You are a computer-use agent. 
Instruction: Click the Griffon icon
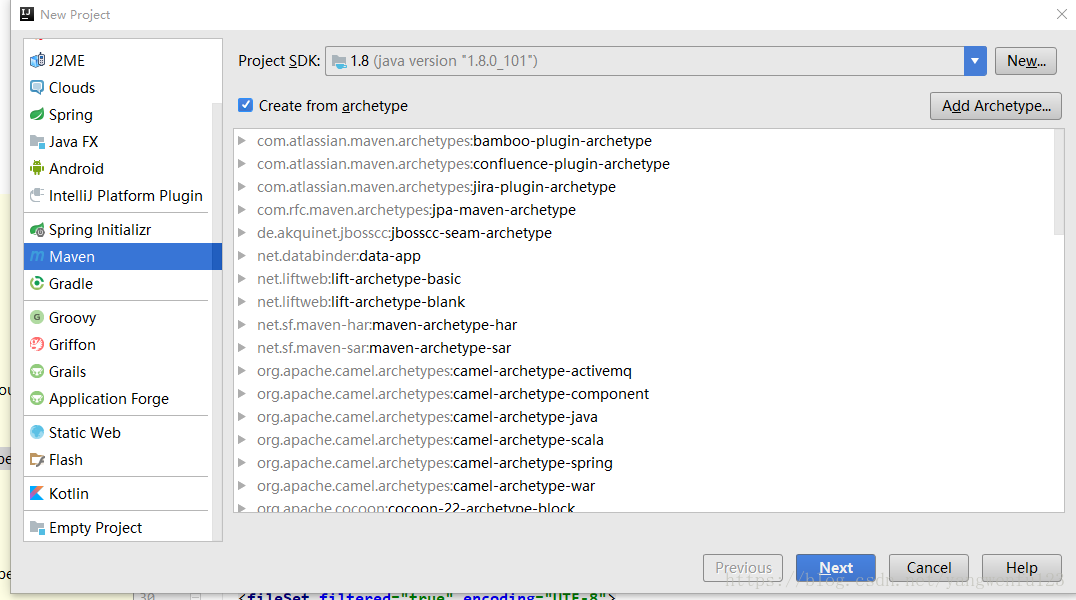[37, 344]
